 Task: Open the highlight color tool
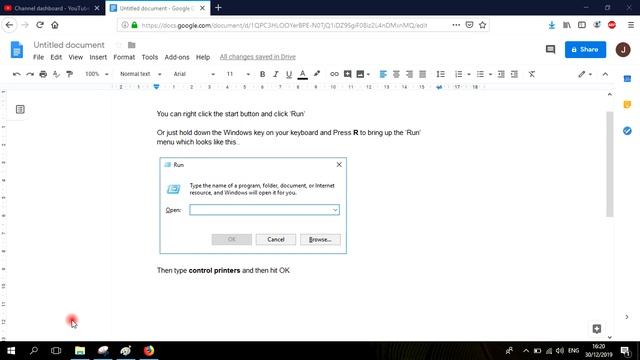pyautogui.click(x=317, y=74)
